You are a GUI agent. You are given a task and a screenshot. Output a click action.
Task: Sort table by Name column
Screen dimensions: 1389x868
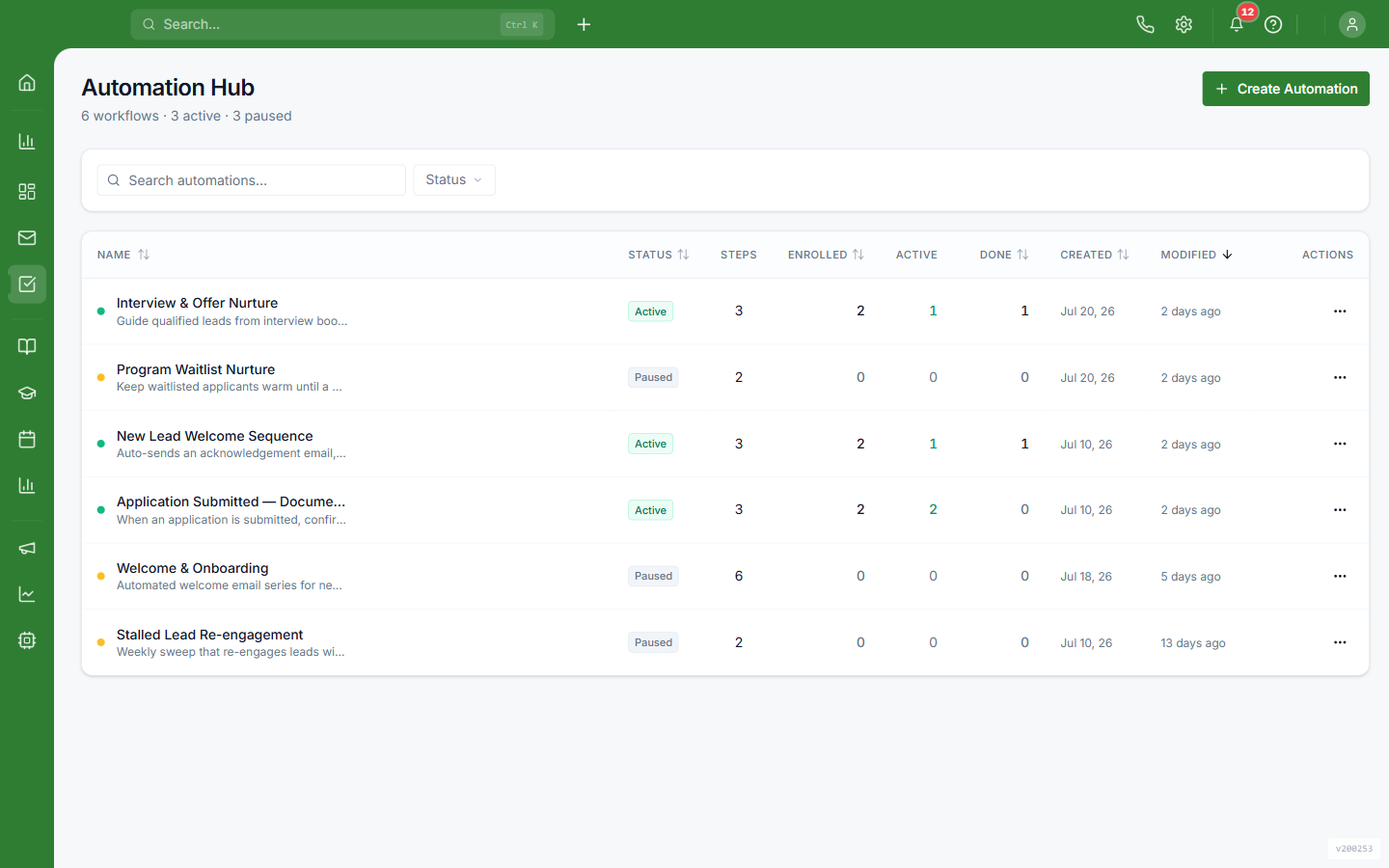(x=123, y=255)
